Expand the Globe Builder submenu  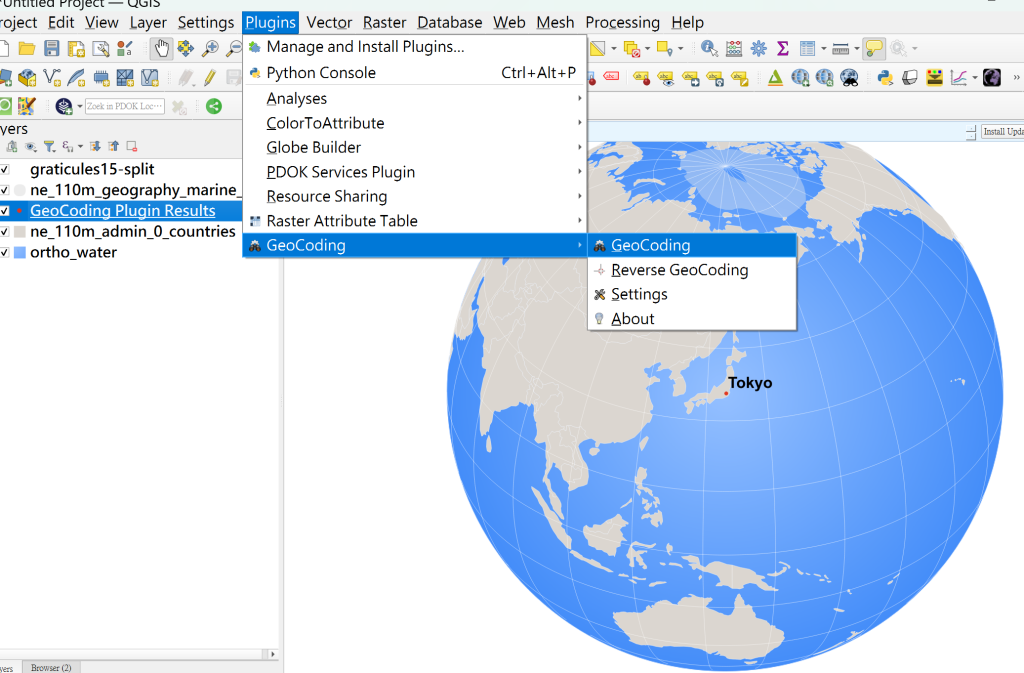[x=415, y=148]
